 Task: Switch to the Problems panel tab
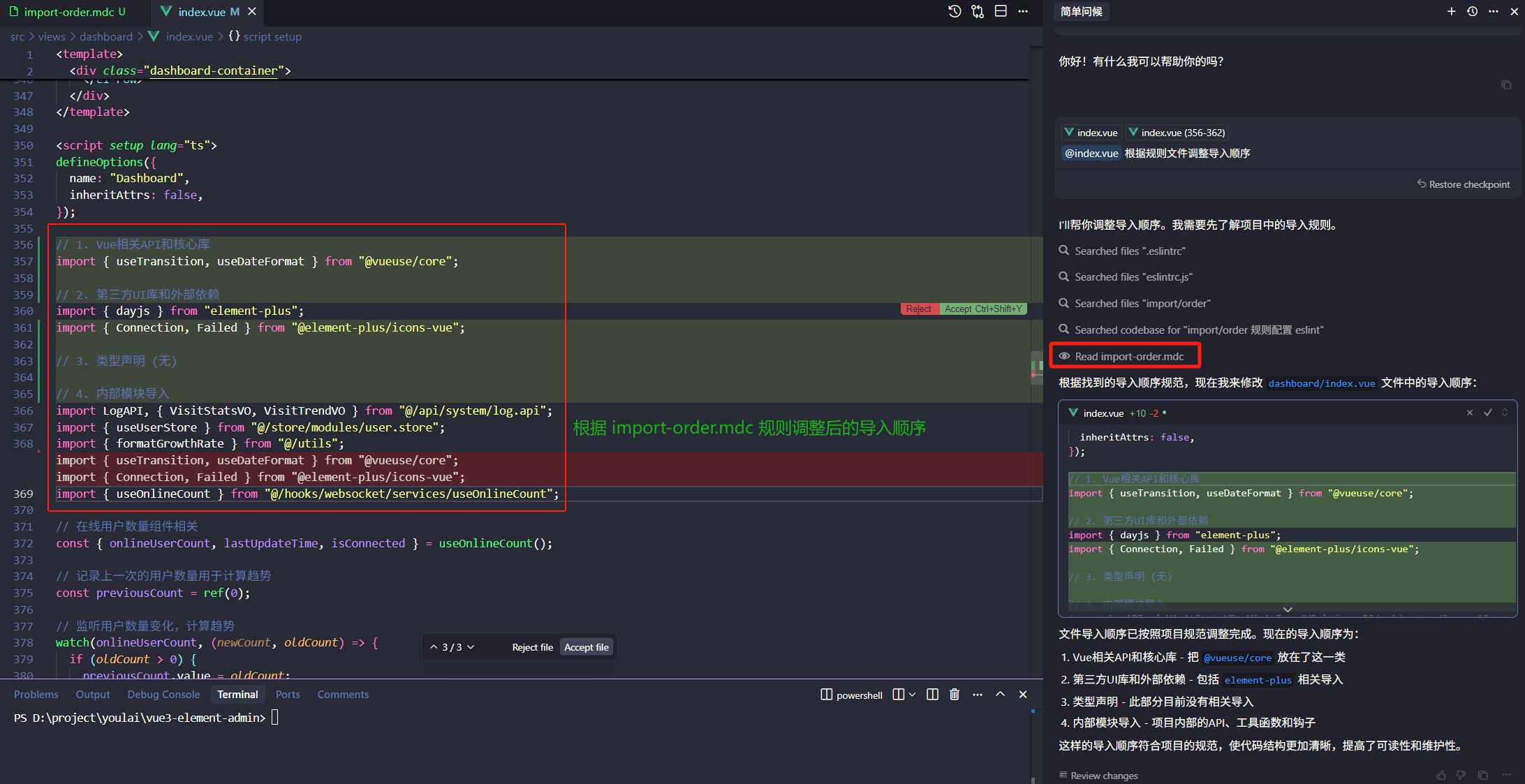pos(36,694)
